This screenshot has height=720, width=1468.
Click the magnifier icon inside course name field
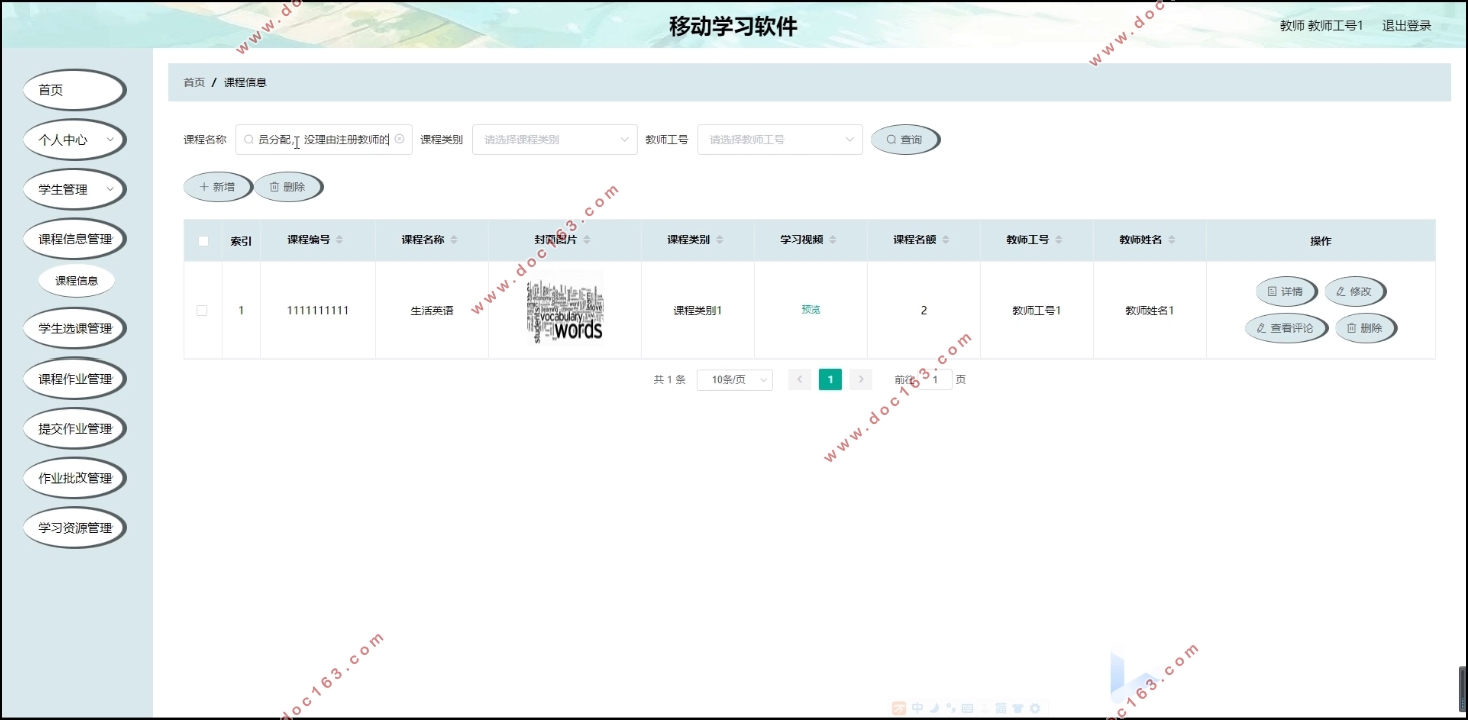(x=249, y=140)
